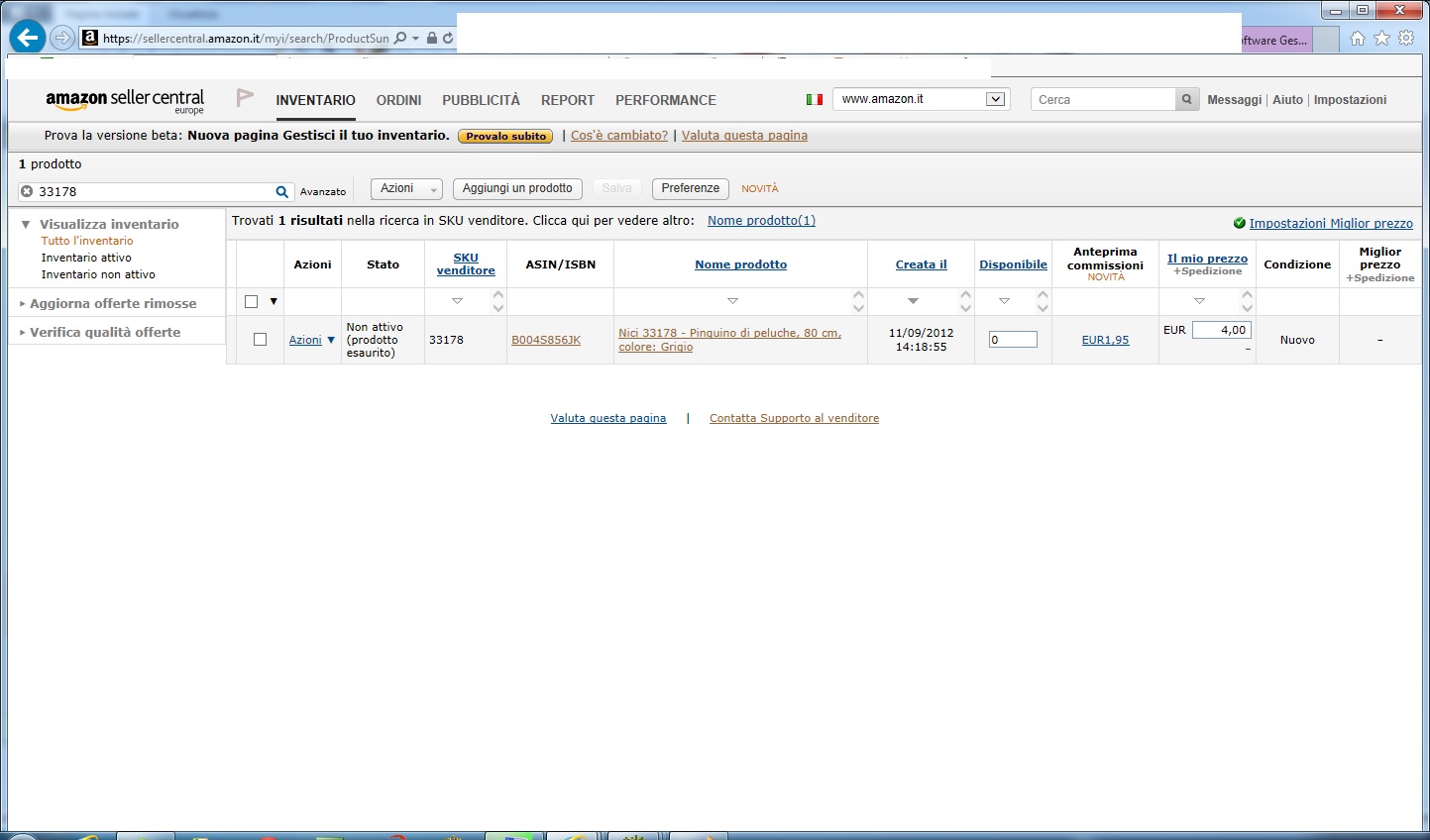Click the browser forward arrow button
1430x840 pixels.
tap(62, 39)
